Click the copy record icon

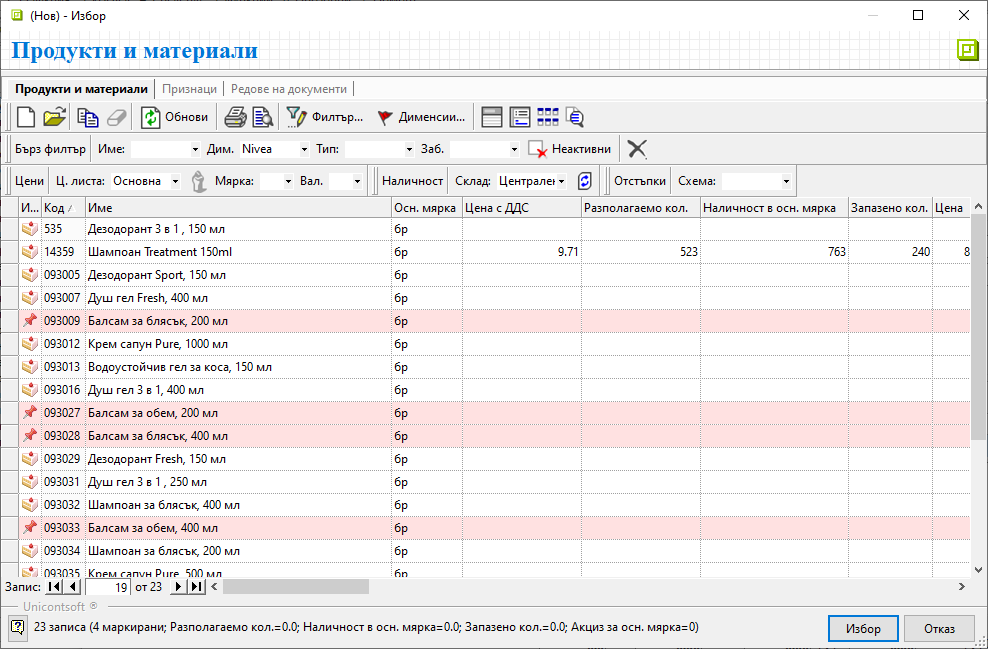(88, 117)
